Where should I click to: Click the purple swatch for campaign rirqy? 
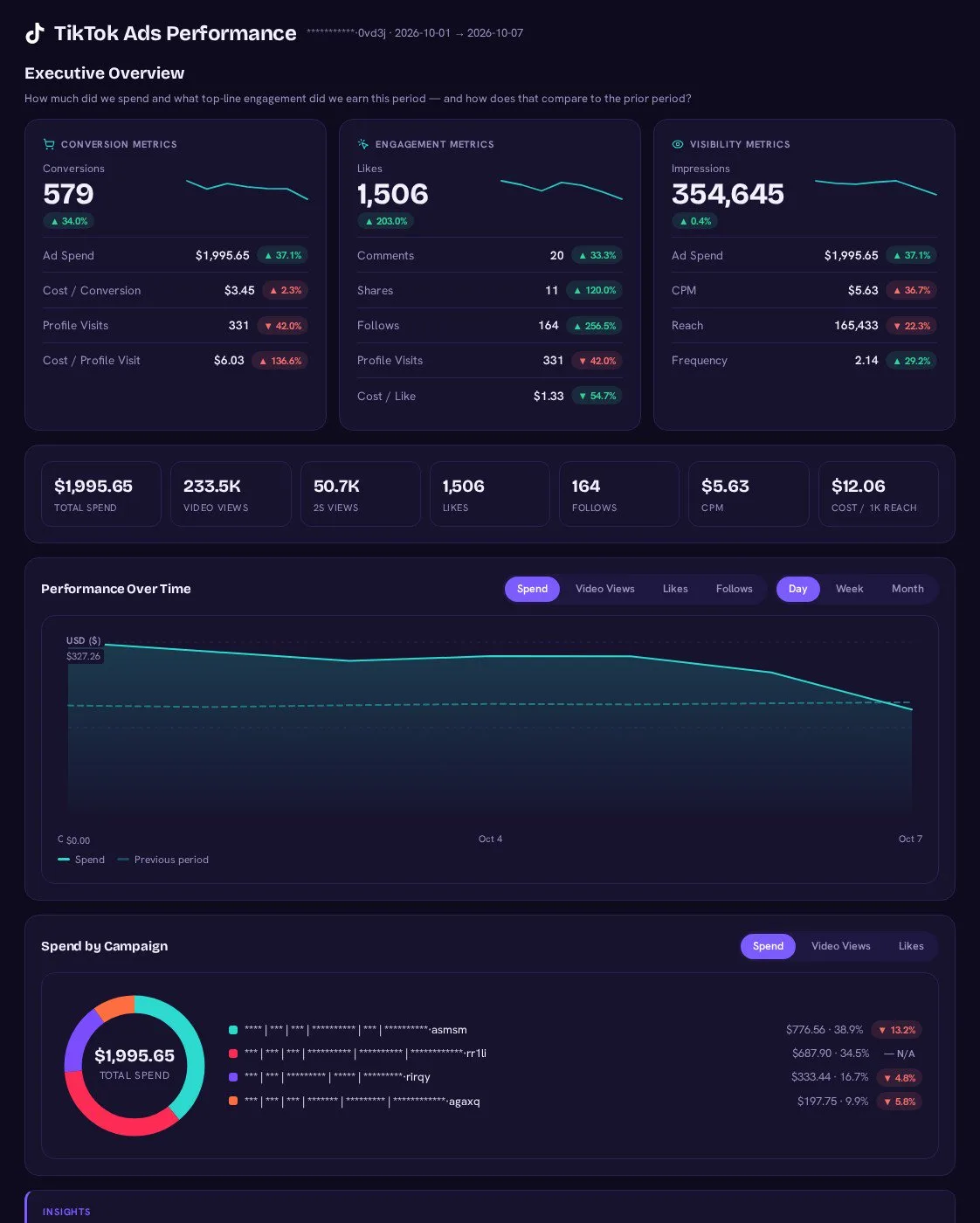coord(233,1077)
